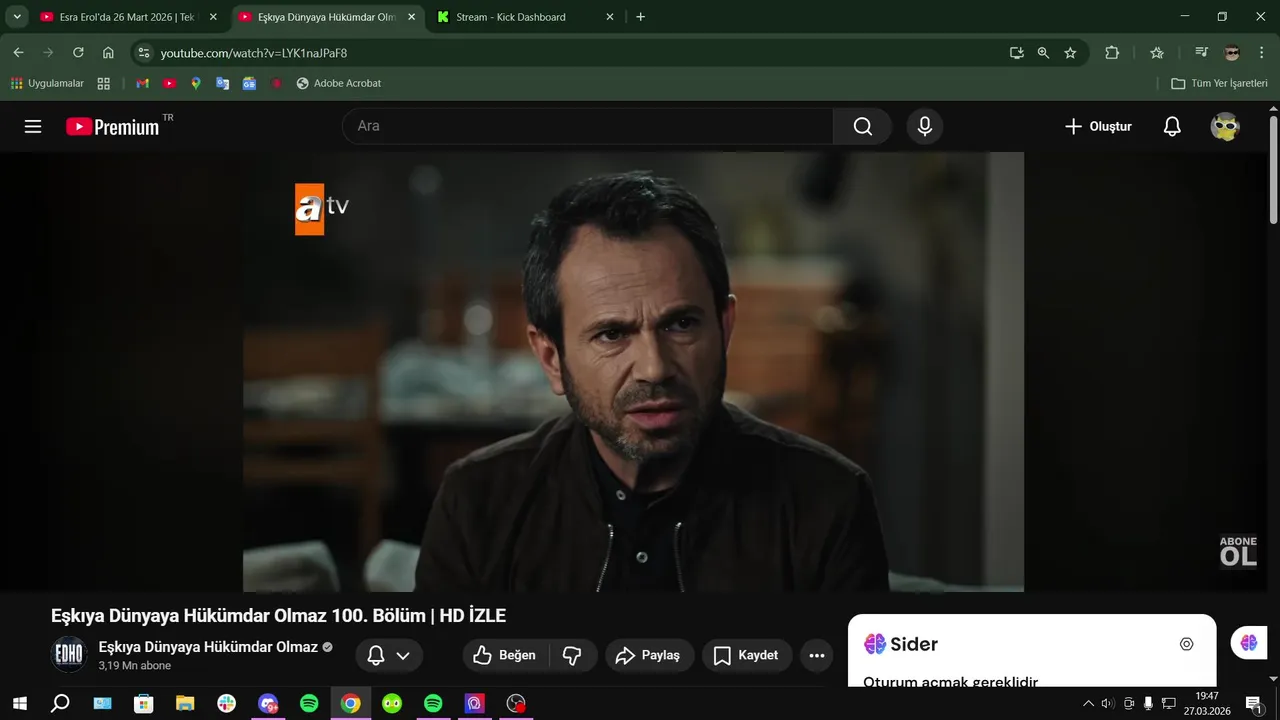Install app icon in address bar
This screenshot has width=1280, height=720.
coord(1017,53)
